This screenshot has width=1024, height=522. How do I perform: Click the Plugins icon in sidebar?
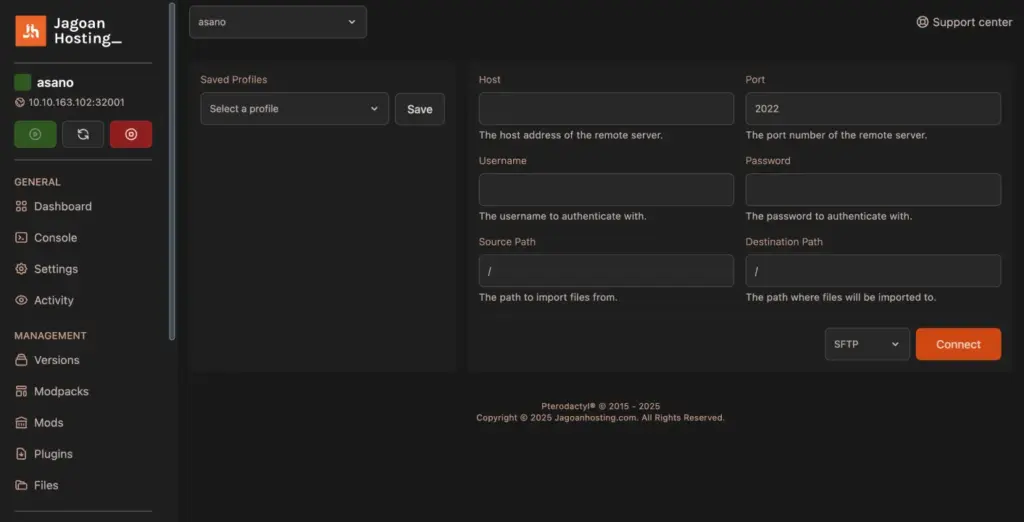coord(21,454)
